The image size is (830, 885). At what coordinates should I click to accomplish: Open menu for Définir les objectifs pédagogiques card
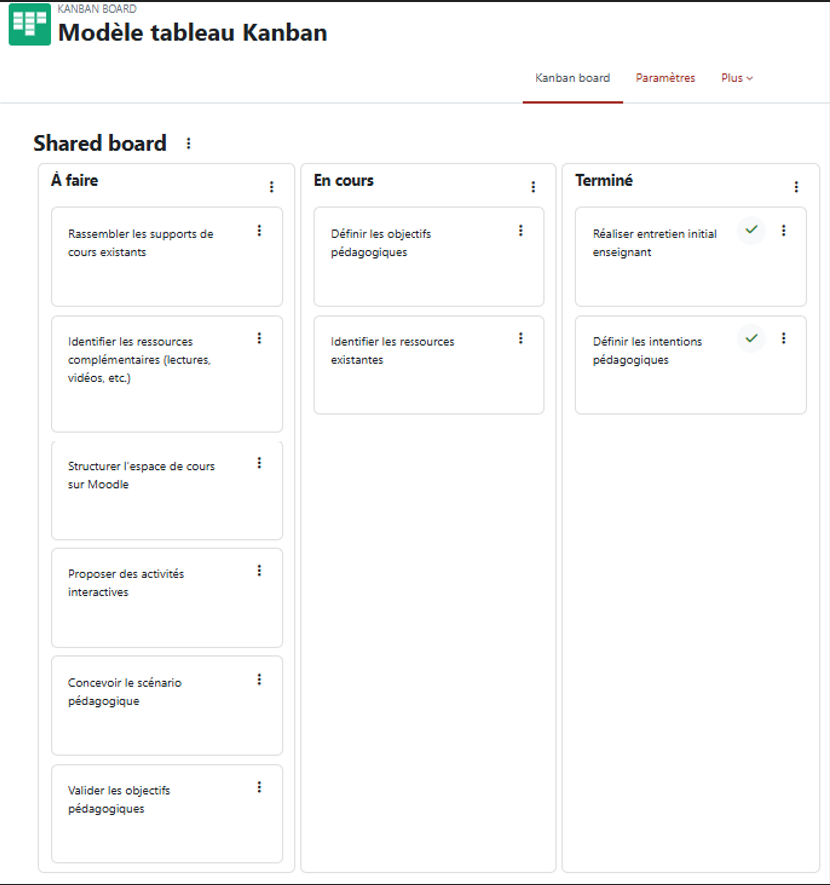[521, 230]
